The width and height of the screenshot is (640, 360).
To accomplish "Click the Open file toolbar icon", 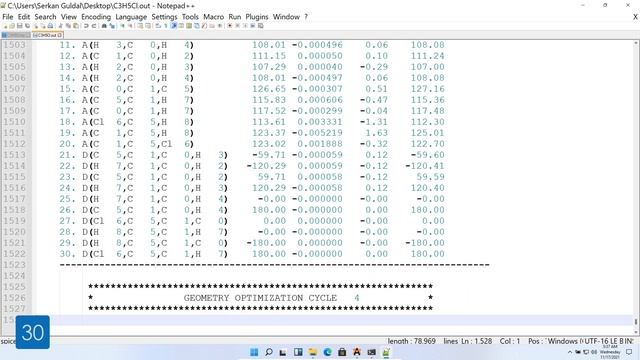I will click(x=12, y=26).
